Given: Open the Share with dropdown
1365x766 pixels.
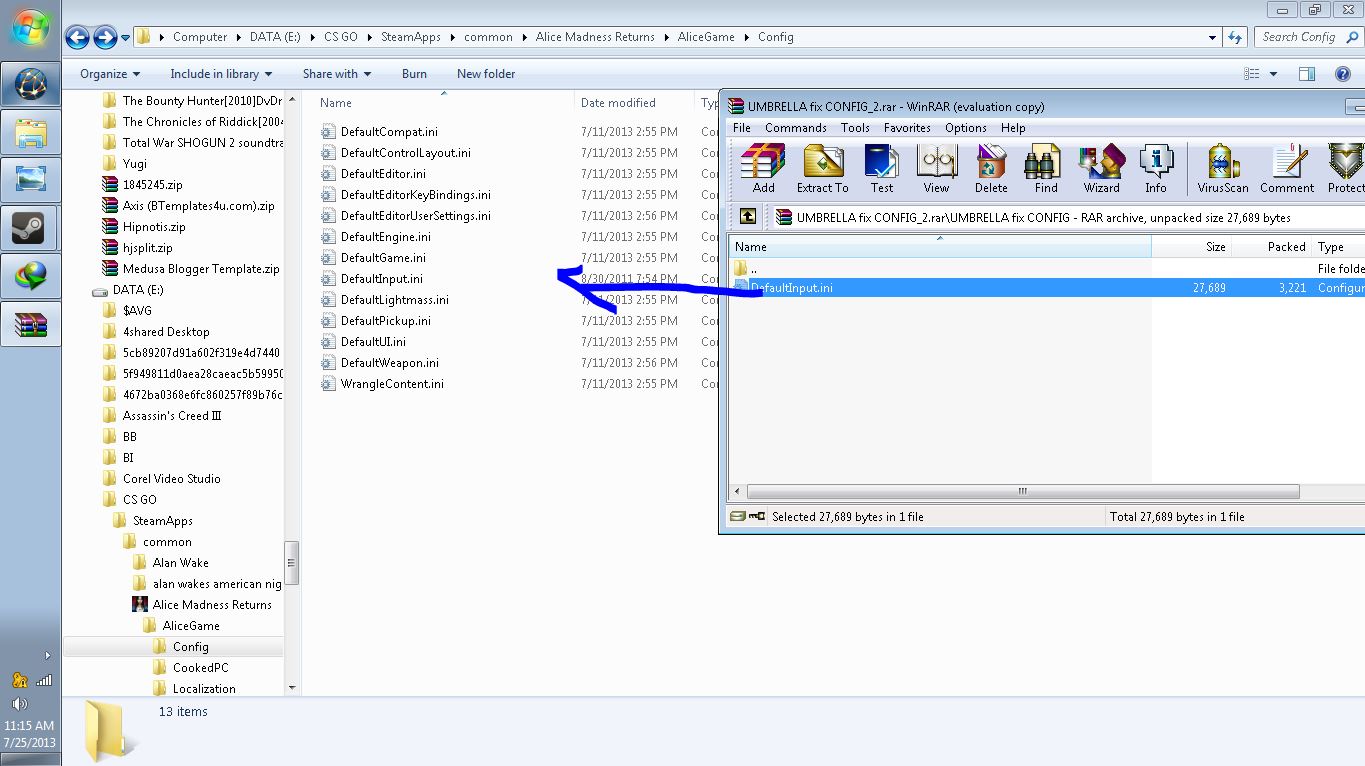Looking at the screenshot, I should (x=337, y=74).
